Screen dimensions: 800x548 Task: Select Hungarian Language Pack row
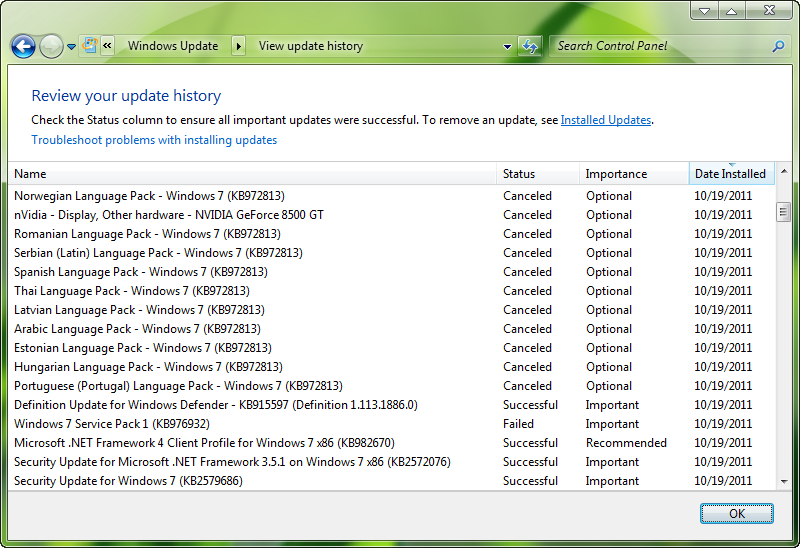tap(392, 367)
